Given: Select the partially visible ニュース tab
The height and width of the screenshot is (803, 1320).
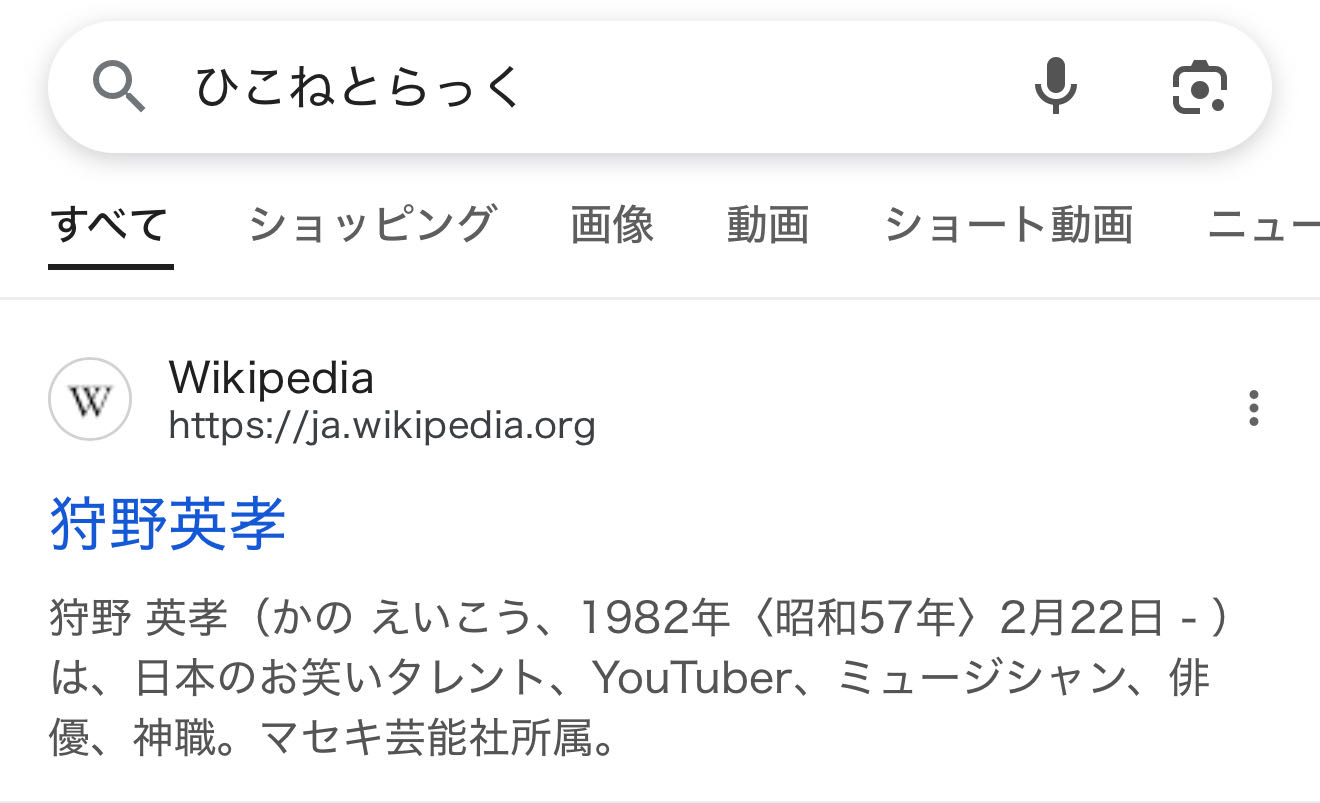Looking at the screenshot, I should [x=1262, y=225].
